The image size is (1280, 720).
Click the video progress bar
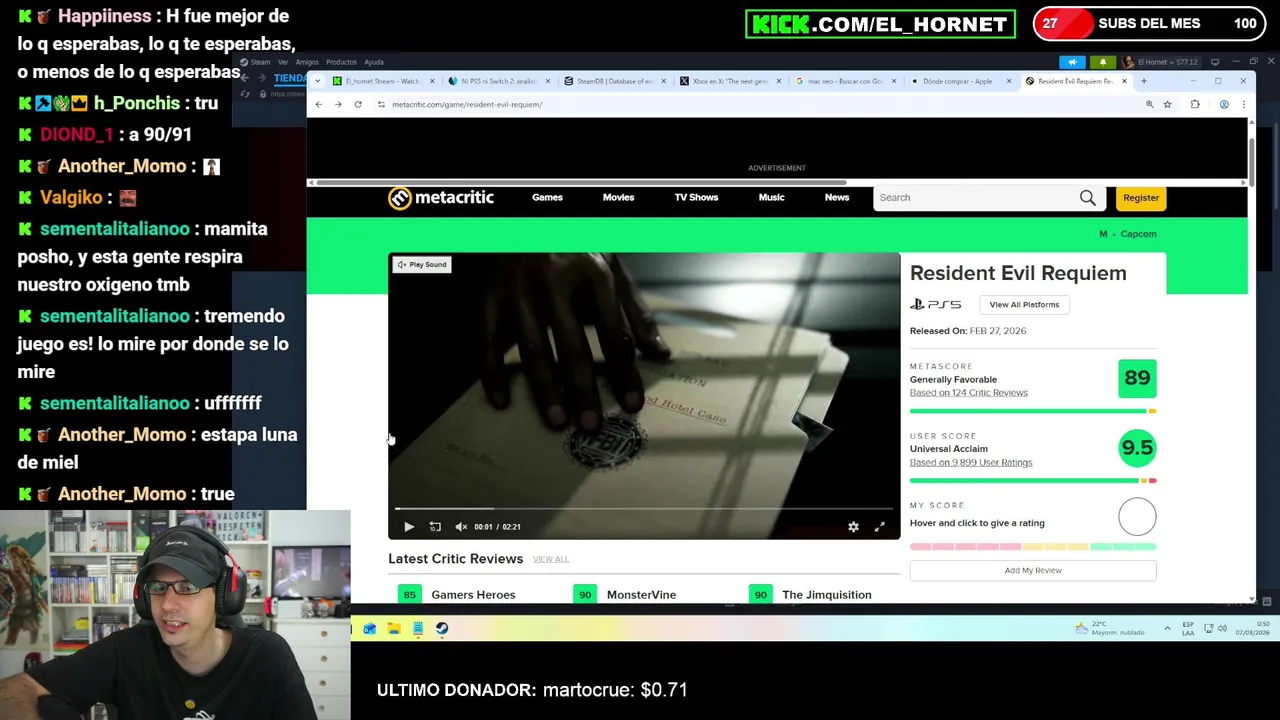click(x=644, y=510)
